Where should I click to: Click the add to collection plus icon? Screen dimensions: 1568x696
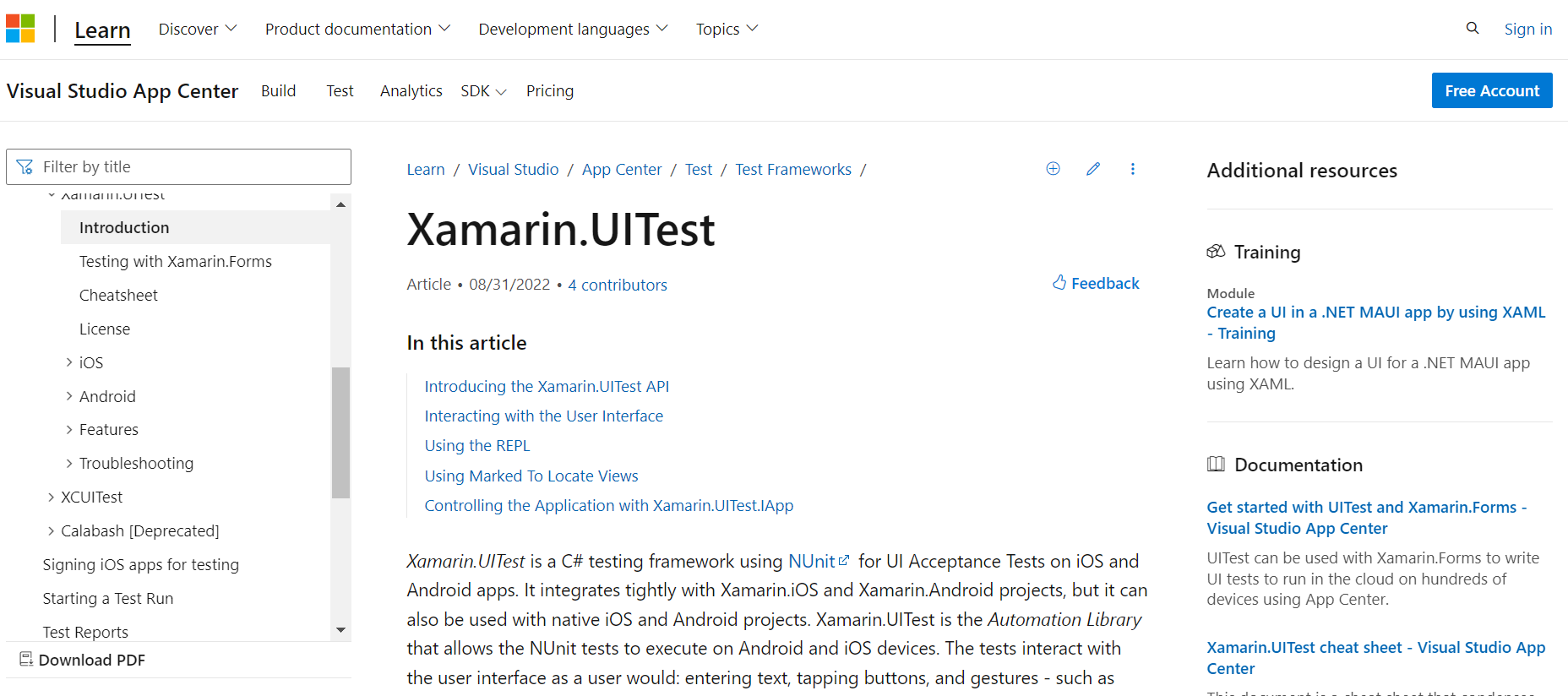click(x=1053, y=169)
